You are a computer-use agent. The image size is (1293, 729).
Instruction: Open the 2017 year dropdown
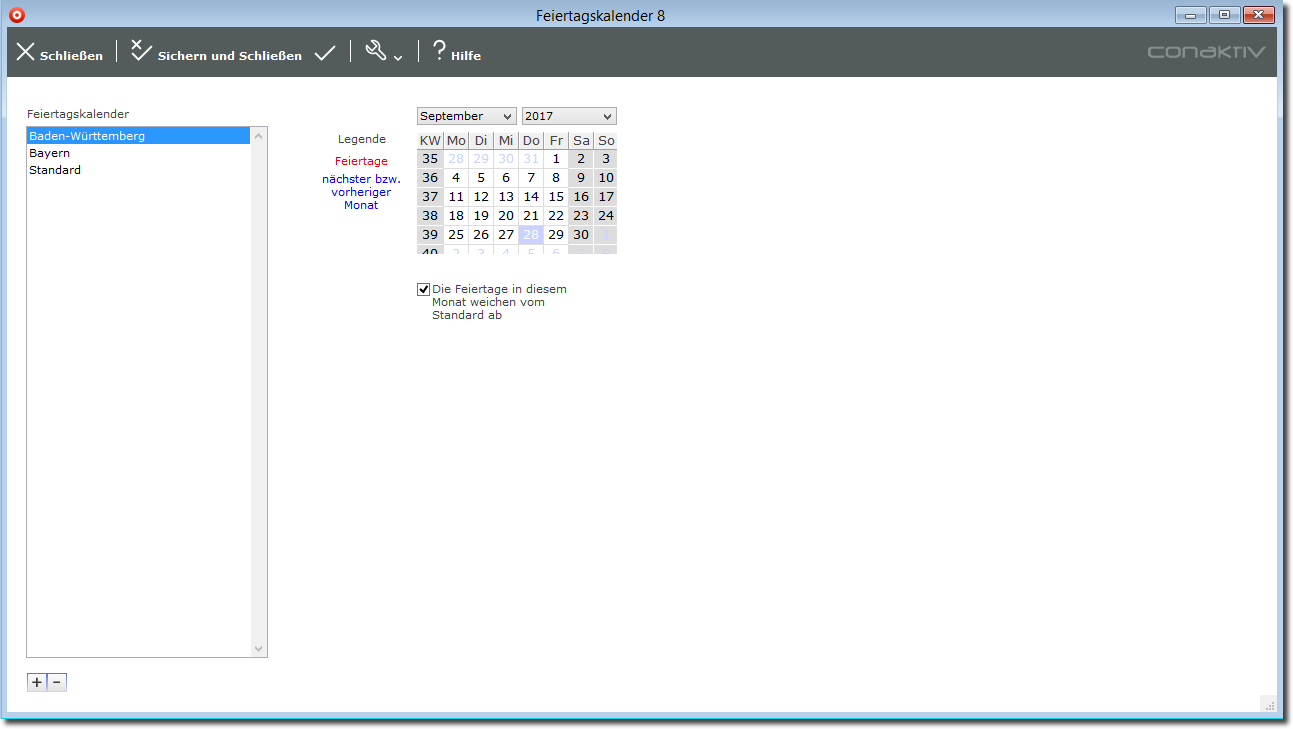[x=569, y=116]
